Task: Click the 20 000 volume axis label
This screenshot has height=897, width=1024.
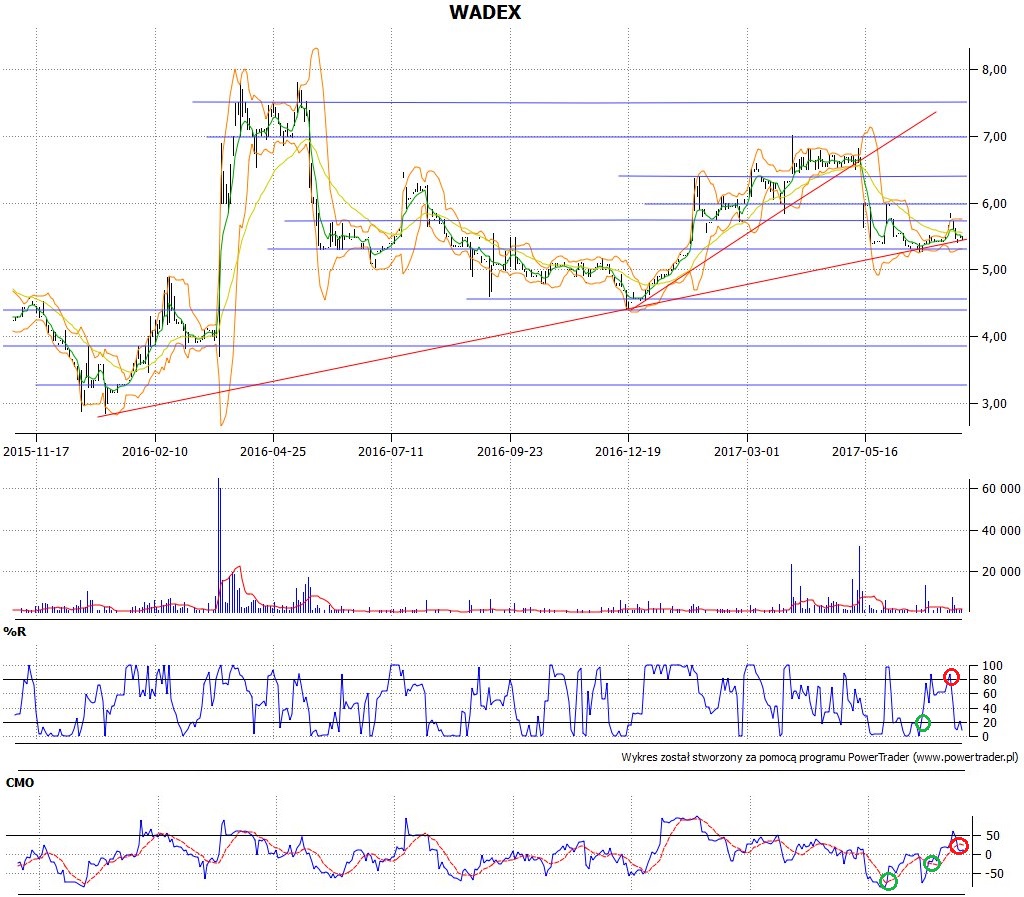Action: 1001,572
